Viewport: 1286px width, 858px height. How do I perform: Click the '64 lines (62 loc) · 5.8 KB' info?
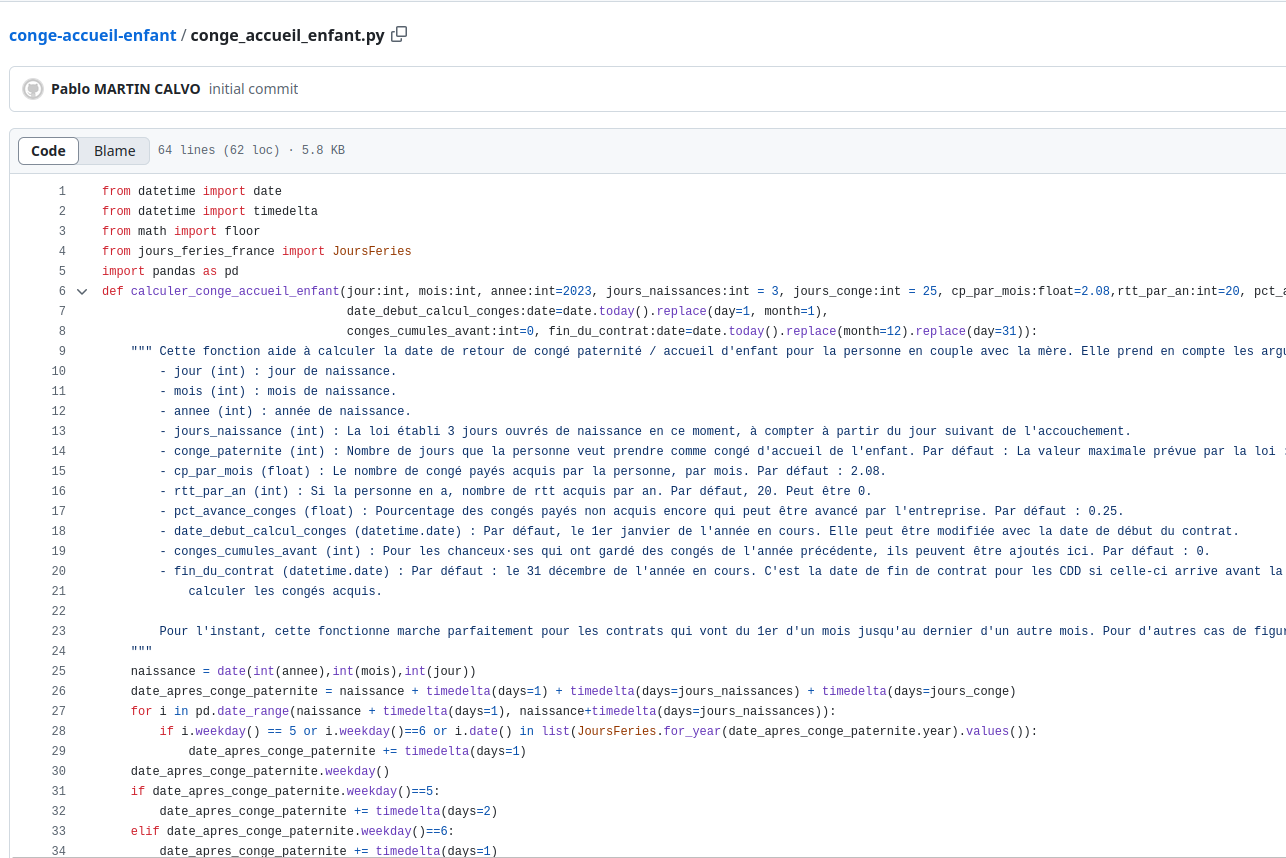(x=251, y=151)
